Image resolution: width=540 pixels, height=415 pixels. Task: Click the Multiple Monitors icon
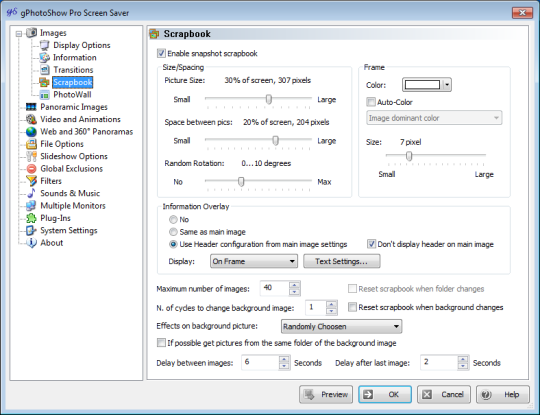pos(31,206)
